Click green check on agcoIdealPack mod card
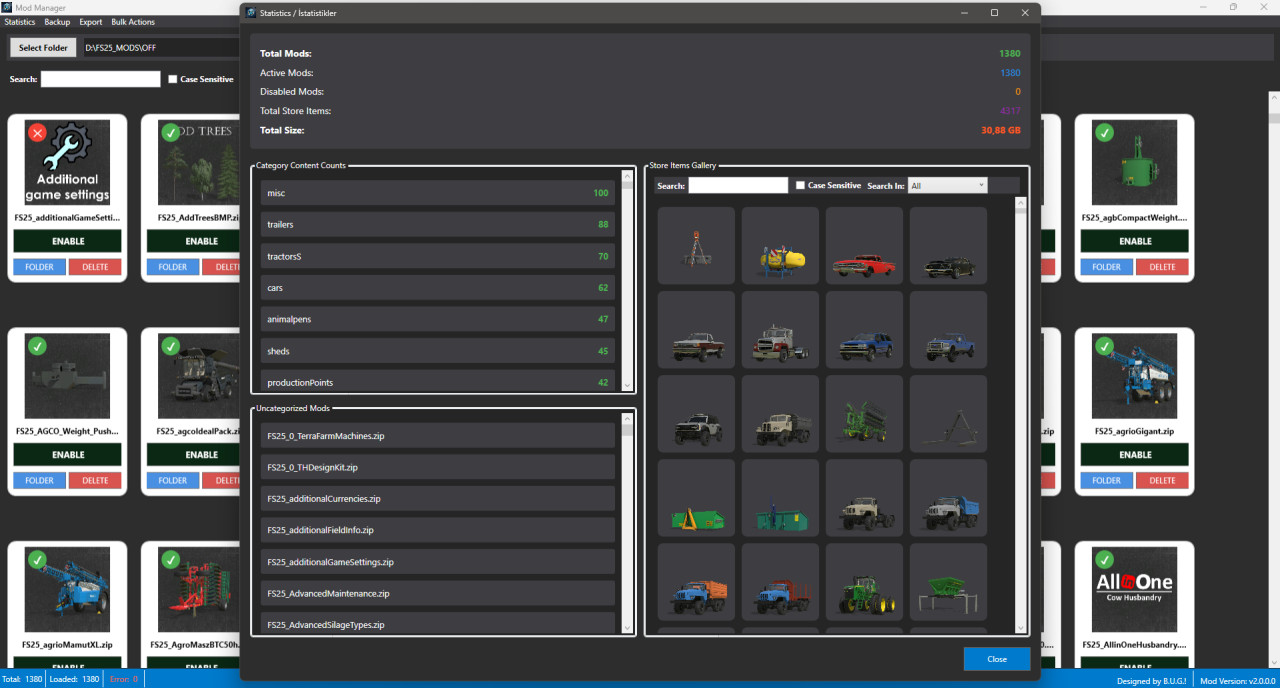Image resolution: width=1280 pixels, height=688 pixels. point(170,346)
